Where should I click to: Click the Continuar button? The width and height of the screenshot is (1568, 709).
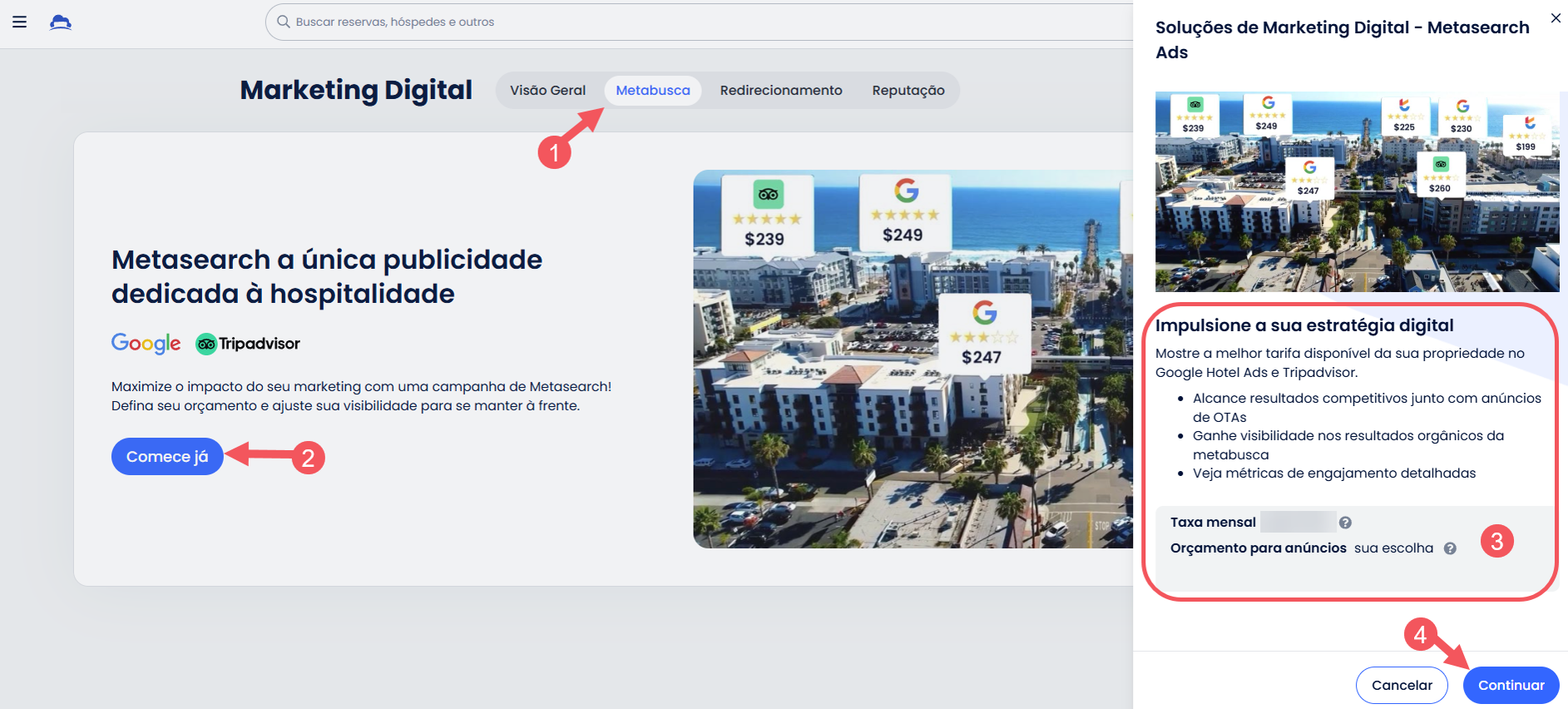(x=1511, y=685)
